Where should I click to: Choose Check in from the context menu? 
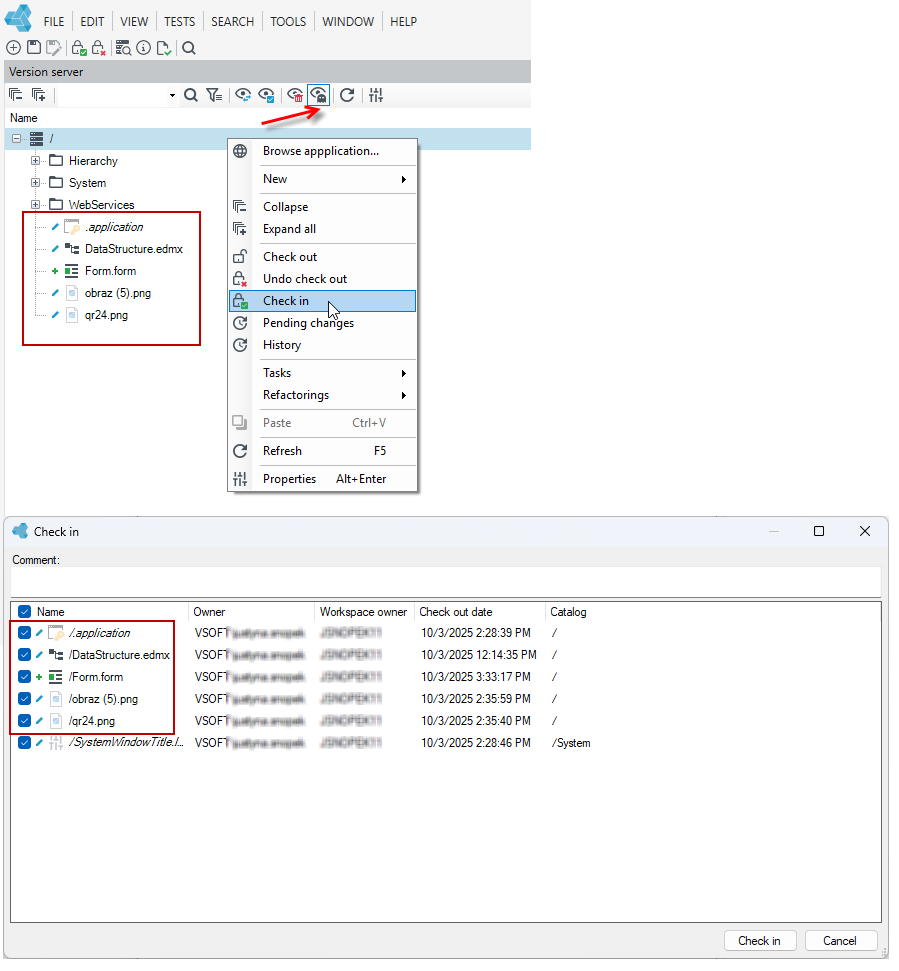[322, 301]
